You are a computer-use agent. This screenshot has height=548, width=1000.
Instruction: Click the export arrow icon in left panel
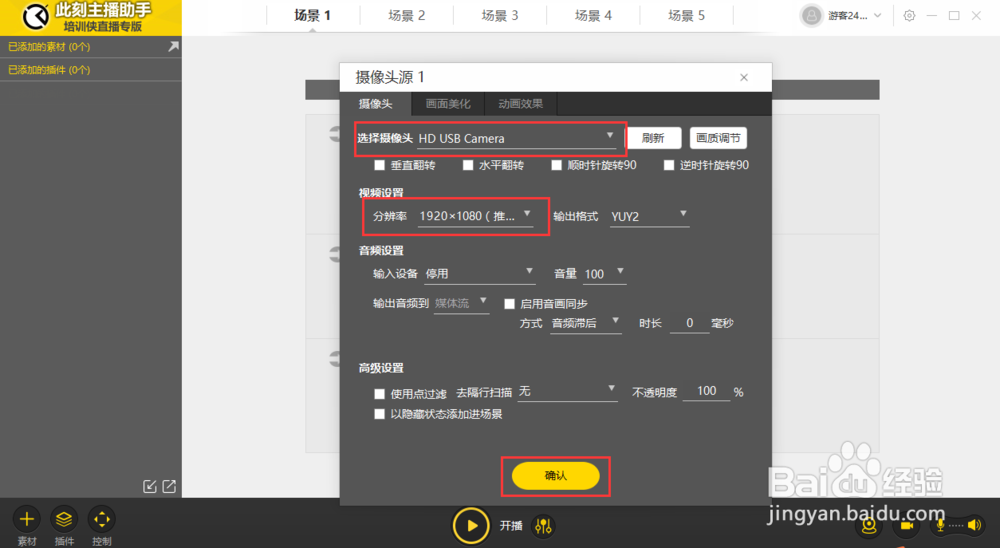[x=169, y=487]
